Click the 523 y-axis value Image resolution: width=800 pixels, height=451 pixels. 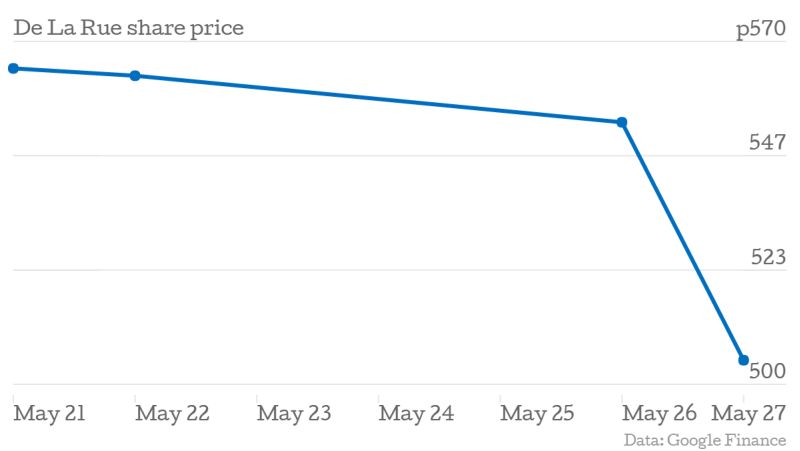[x=768, y=257]
